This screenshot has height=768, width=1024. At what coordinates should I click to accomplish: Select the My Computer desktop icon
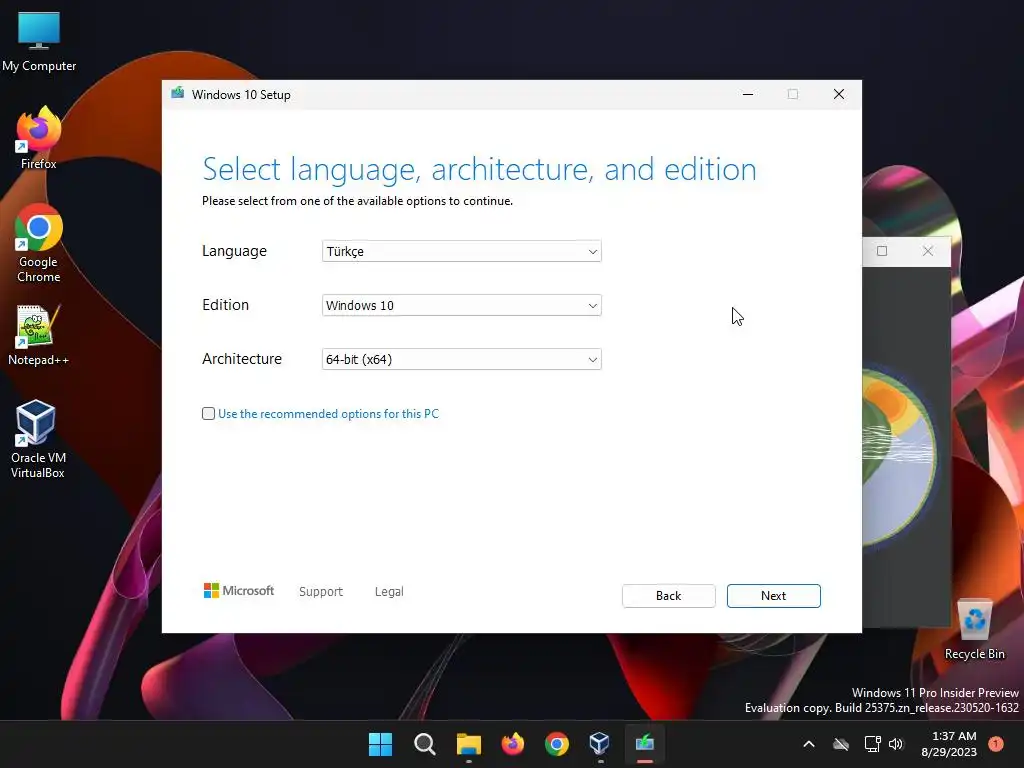click(x=39, y=42)
